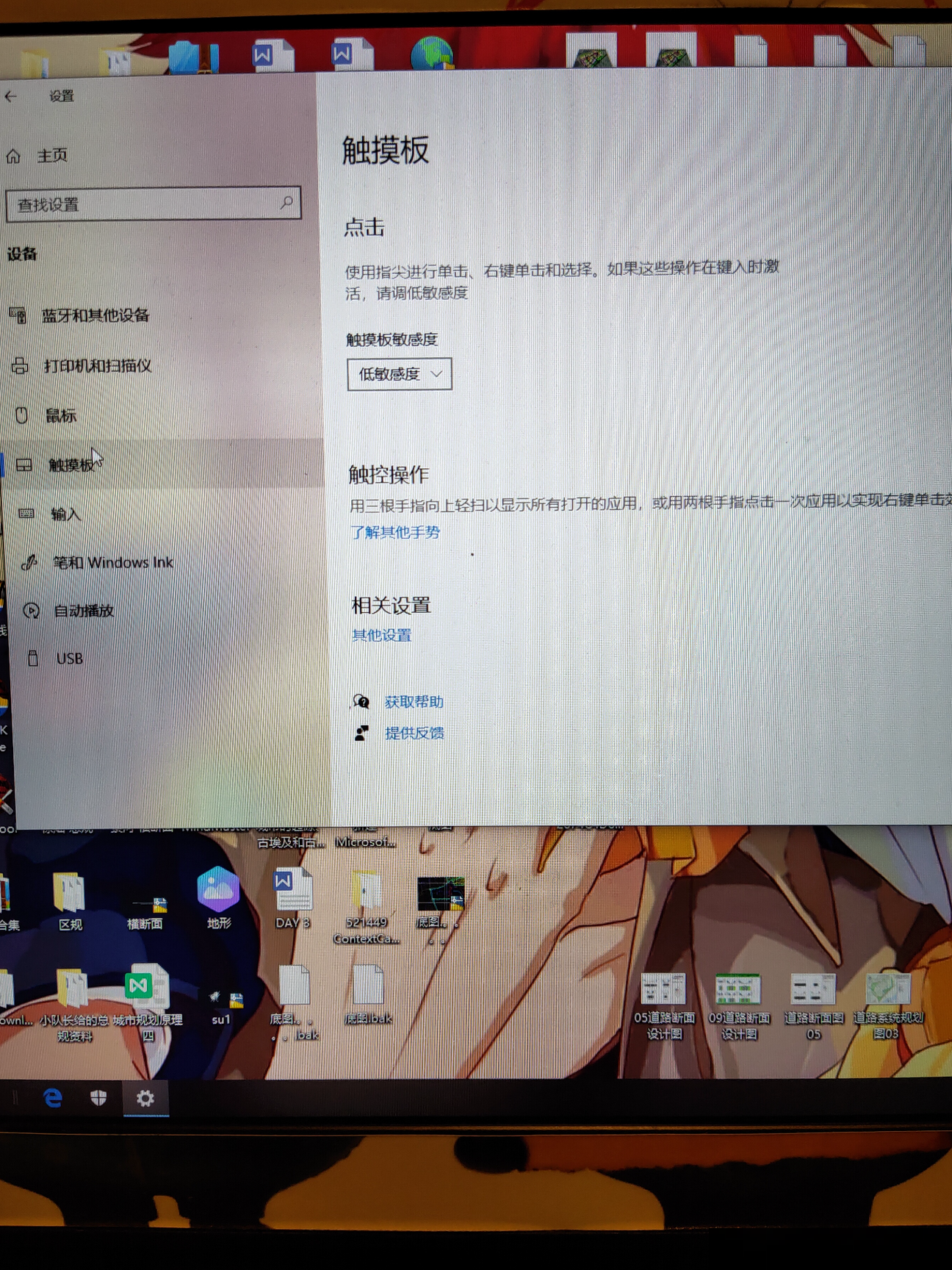
Task: Click the touchpad icon in sidebar
Action: coord(24,464)
